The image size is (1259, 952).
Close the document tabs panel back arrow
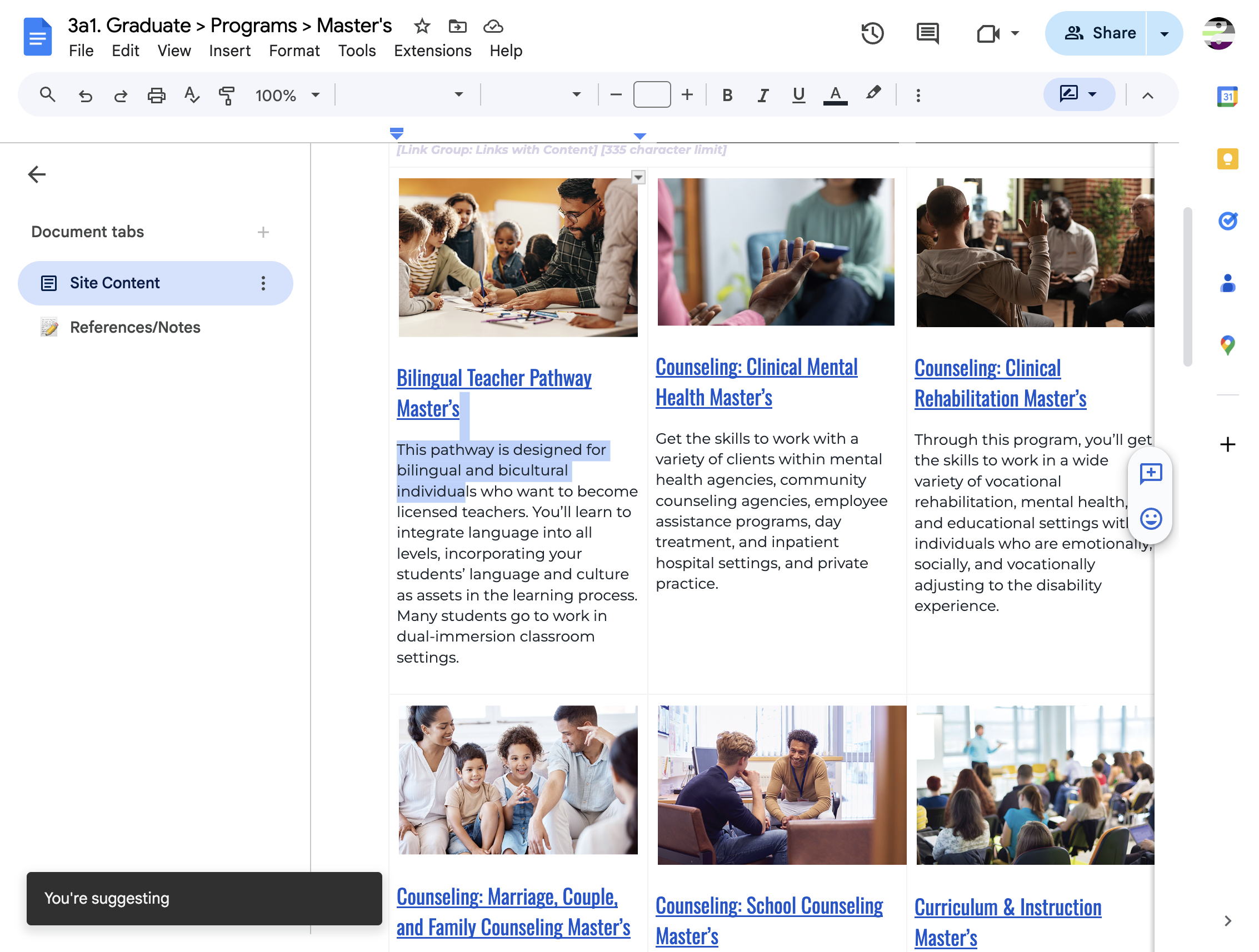coord(37,174)
